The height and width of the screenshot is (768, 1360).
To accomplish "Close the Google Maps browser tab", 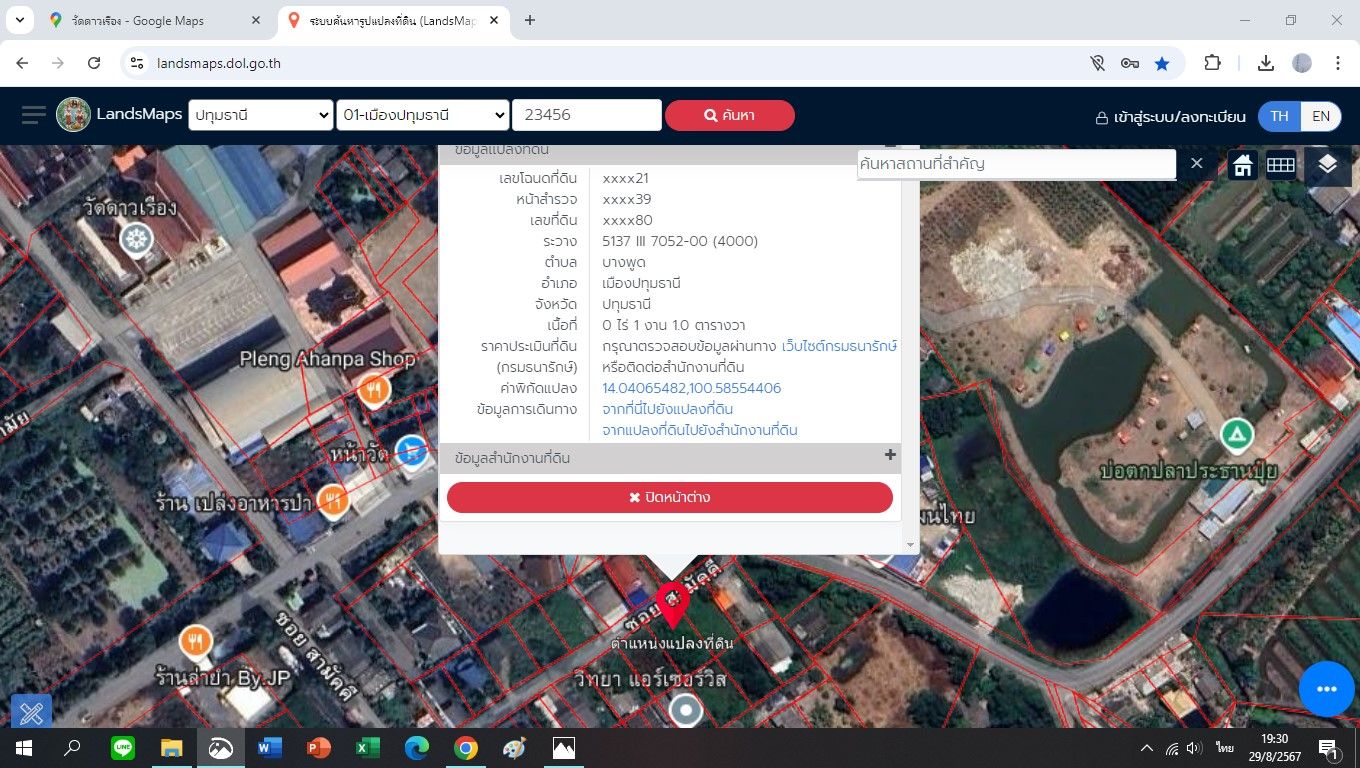I will pos(256,20).
